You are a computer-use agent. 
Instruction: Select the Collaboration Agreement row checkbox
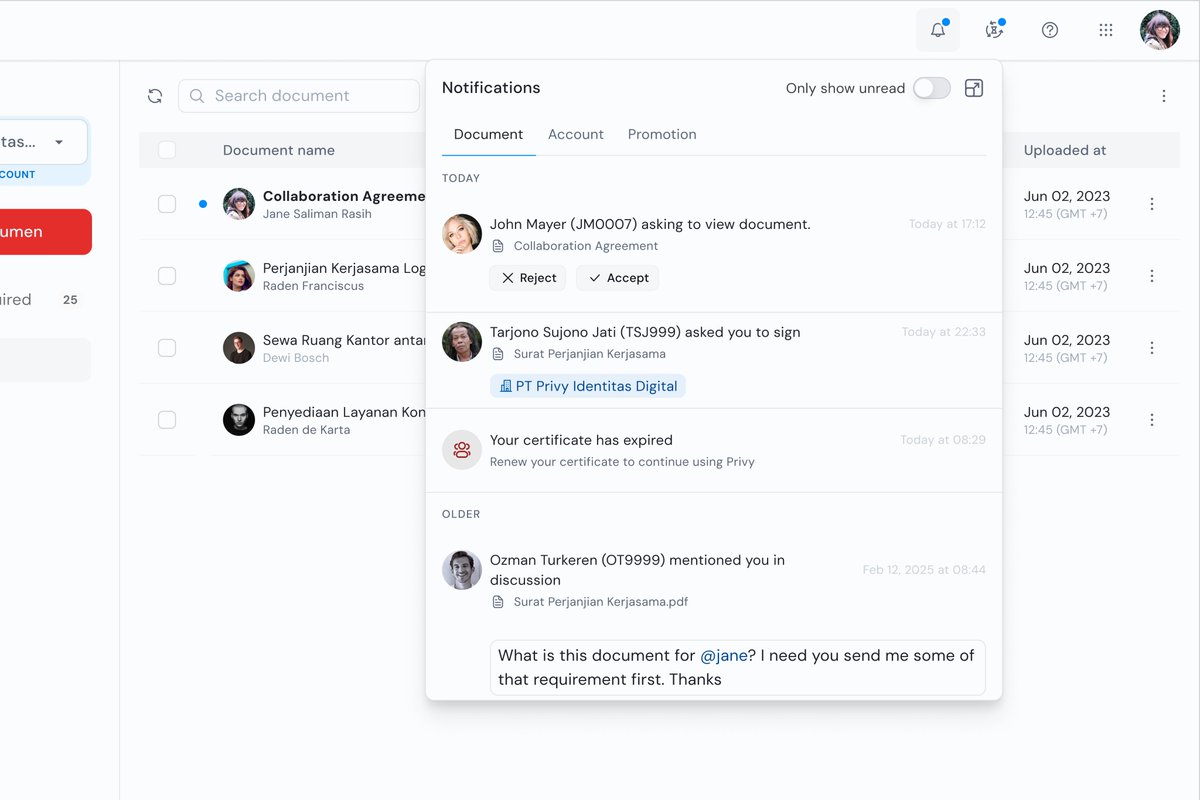(x=167, y=204)
